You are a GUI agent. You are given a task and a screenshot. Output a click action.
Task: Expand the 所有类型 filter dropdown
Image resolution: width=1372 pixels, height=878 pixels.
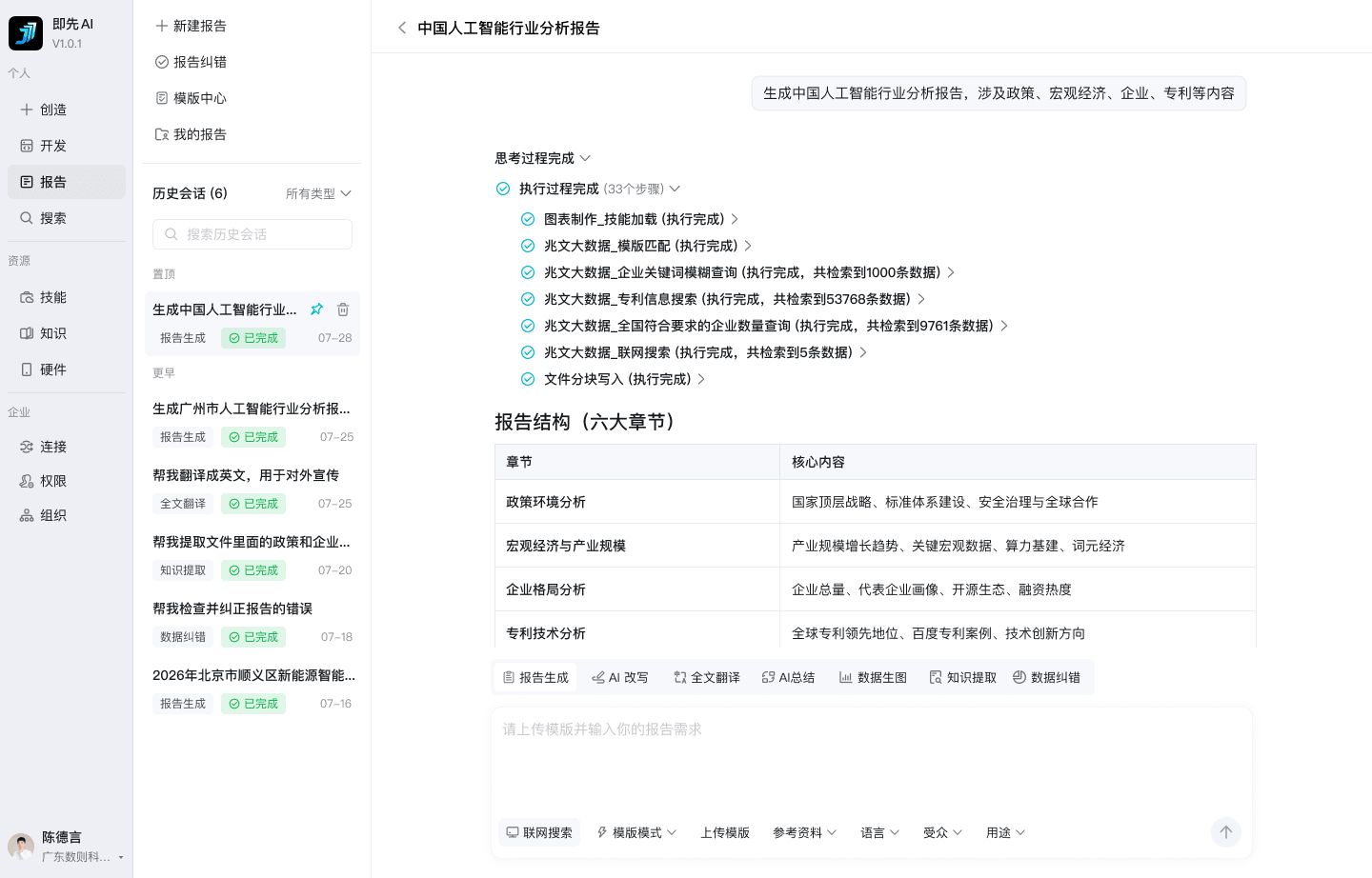tap(318, 193)
